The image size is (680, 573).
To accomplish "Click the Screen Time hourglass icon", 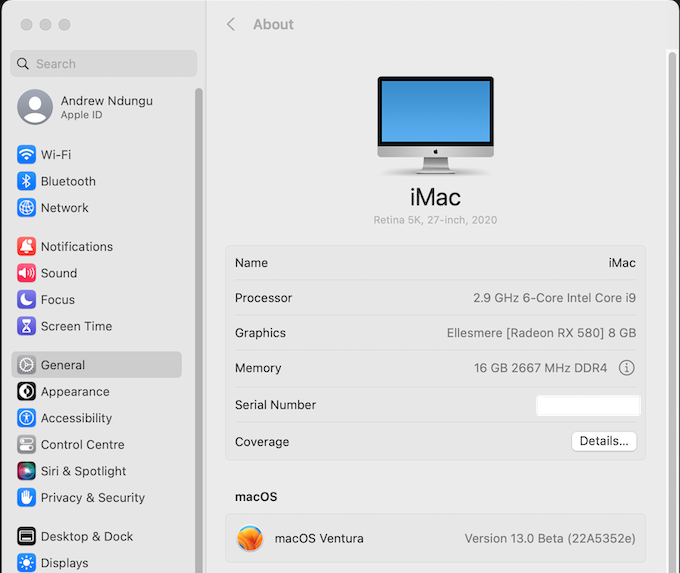I will [26, 326].
